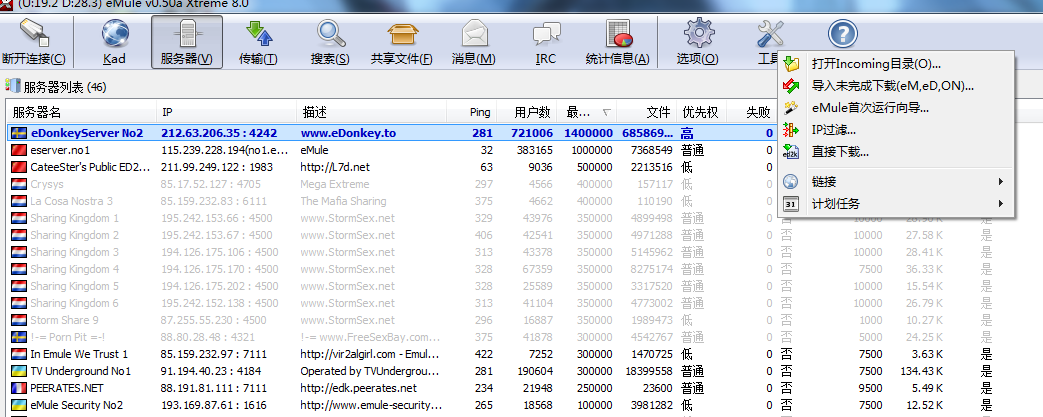Click the scheduler calendar icon in menu

point(791,204)
